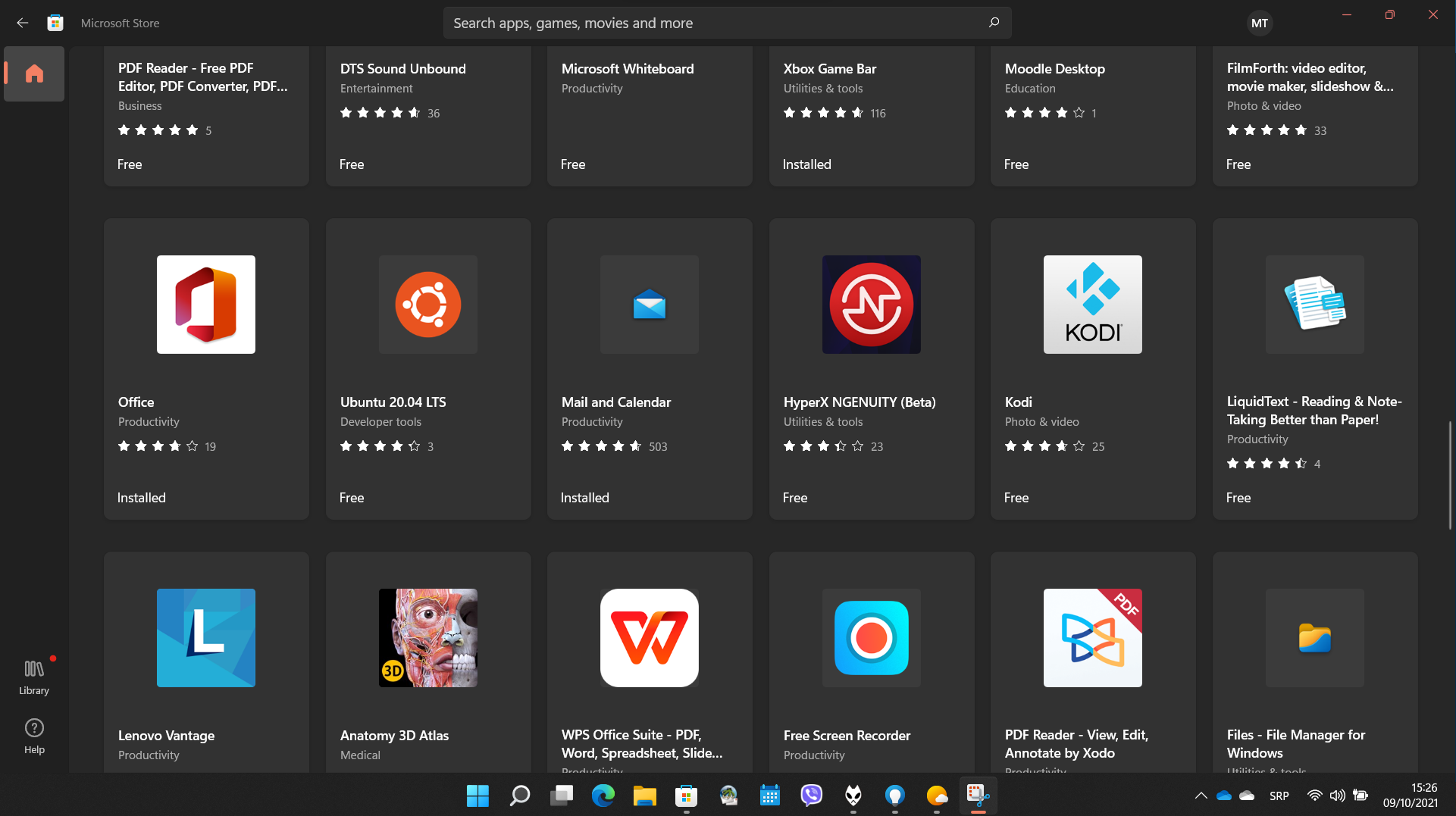Open the Help section

[x=34, y=736]
